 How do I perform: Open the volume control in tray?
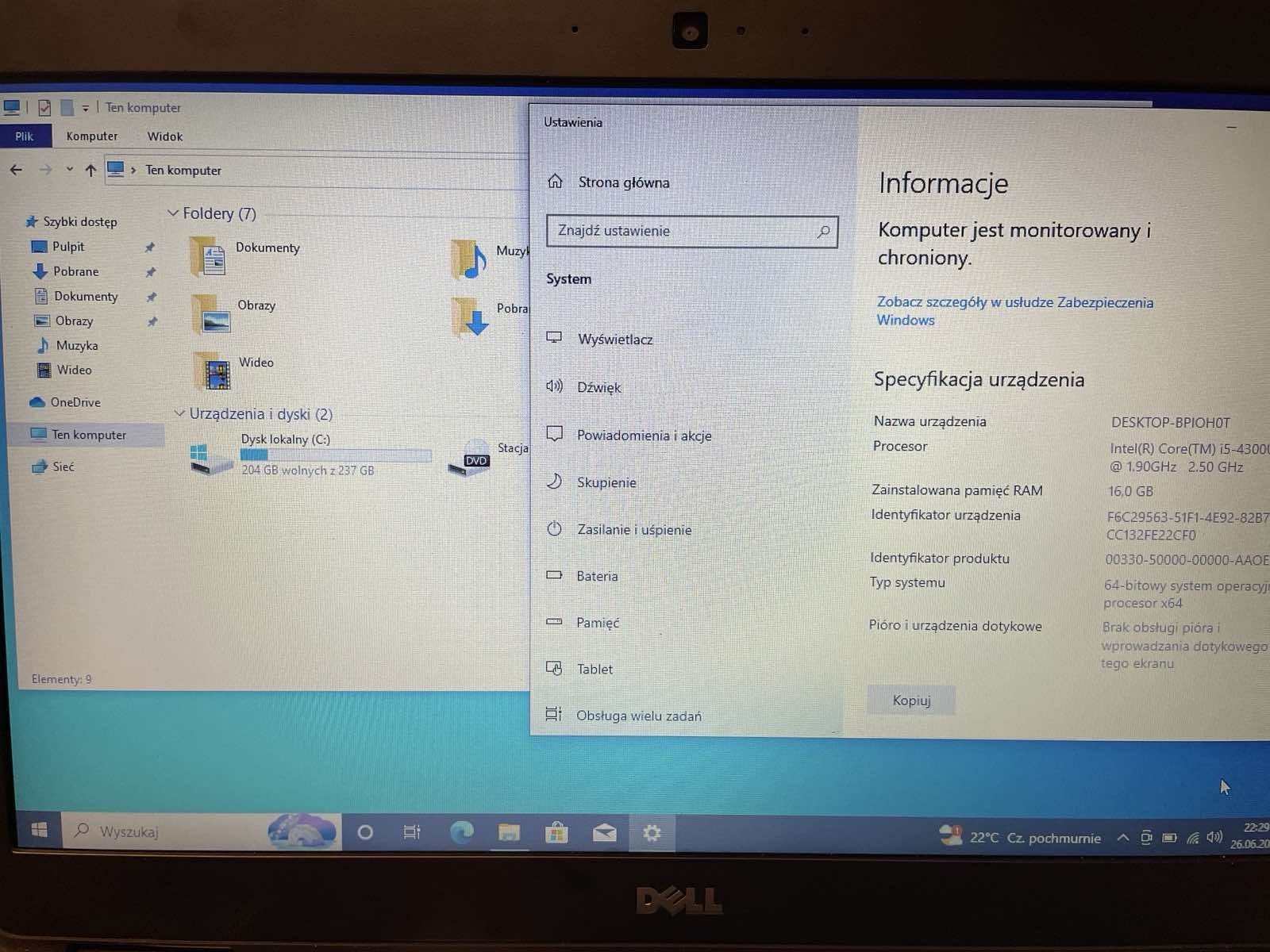1214,837
